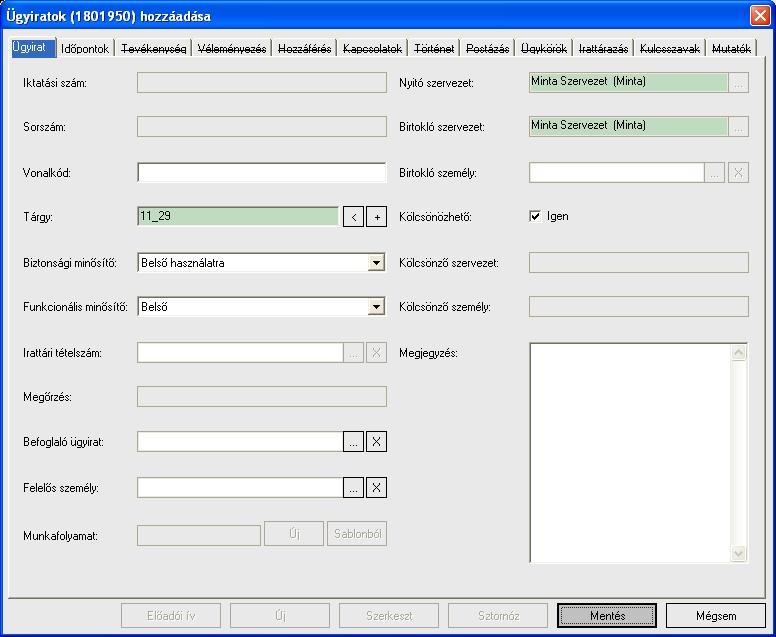Image resolution: width=776 pixels, height=637 pixels.
Task: Click the Sztornóz button
Action: click(498, 616)
